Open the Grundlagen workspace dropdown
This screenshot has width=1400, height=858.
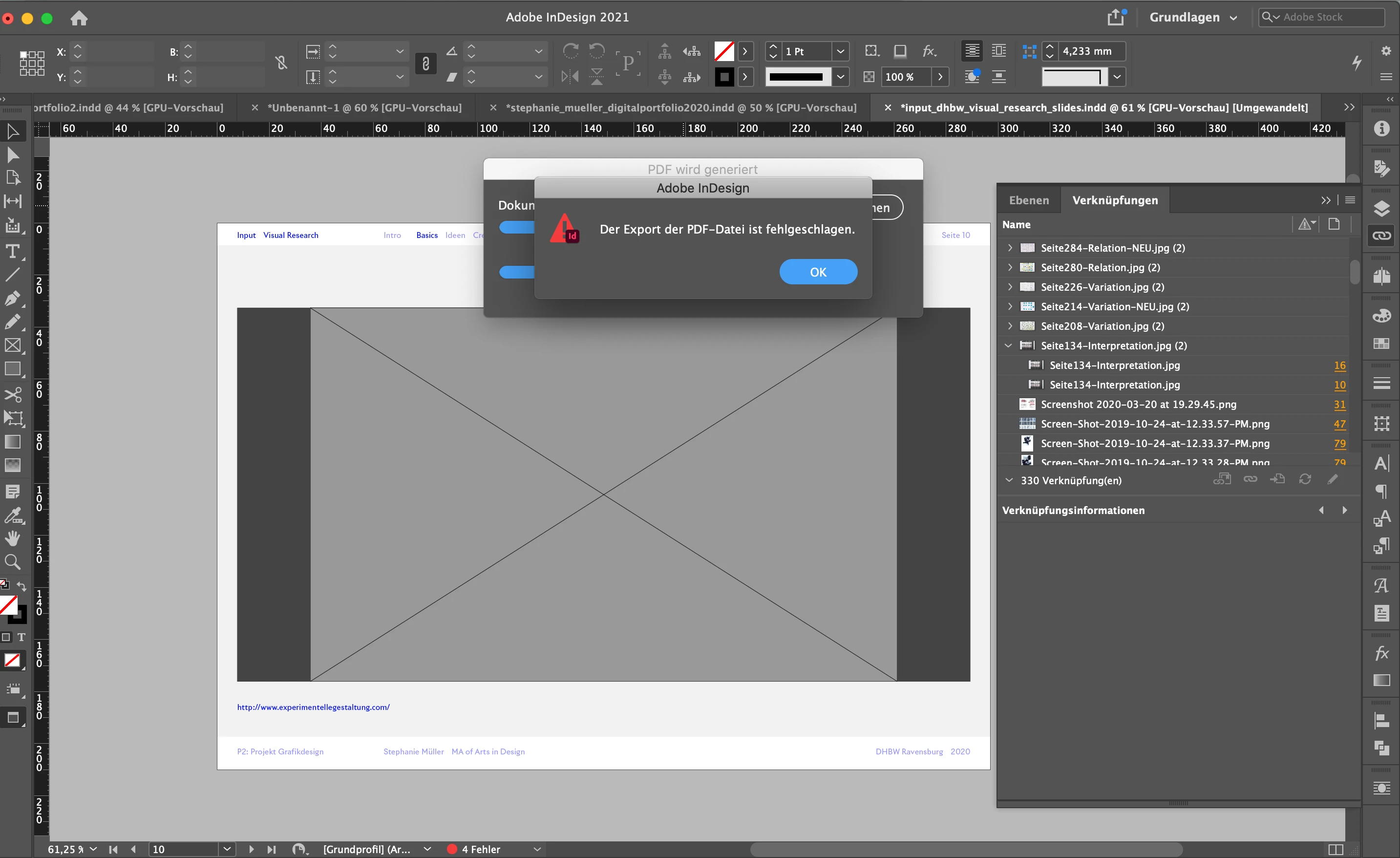pyautogui.click(x=1192, y=18)
